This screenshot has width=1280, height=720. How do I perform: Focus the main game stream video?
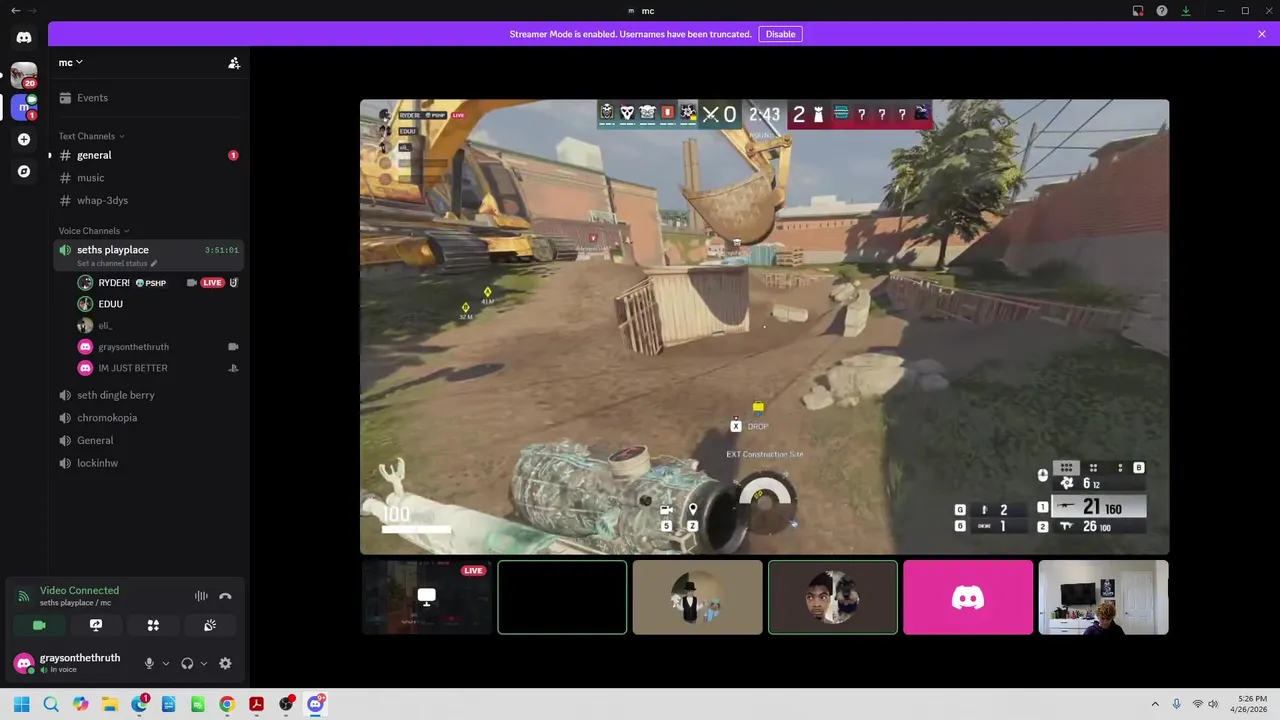[x=764, y=326]
